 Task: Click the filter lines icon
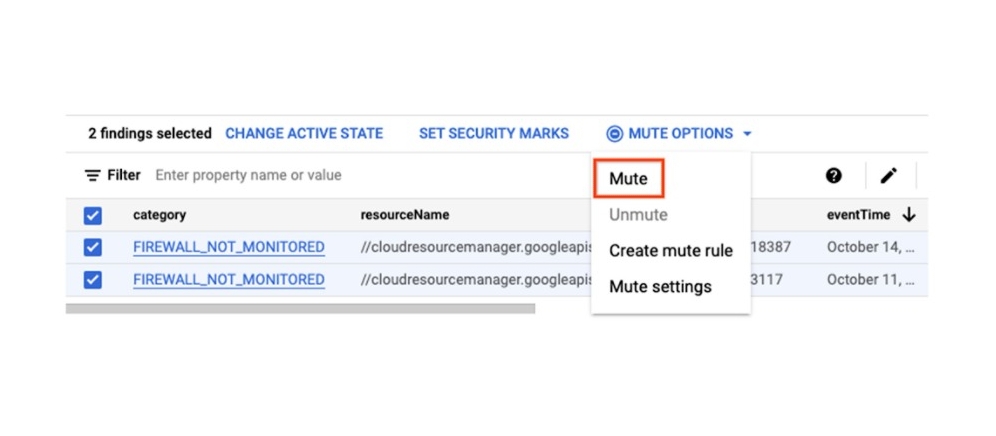(x=93, y=176)
